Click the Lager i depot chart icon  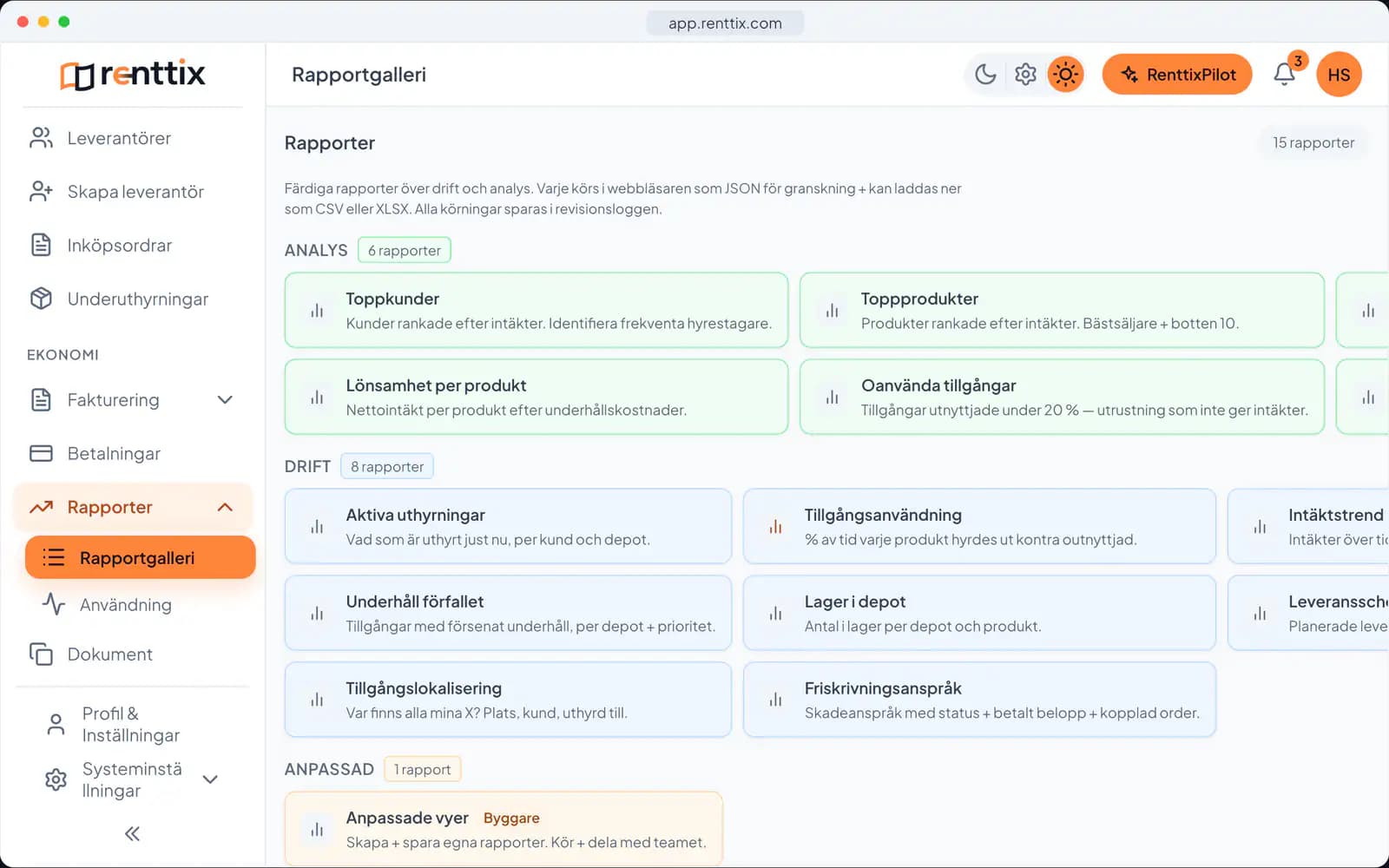click(775, 613)
